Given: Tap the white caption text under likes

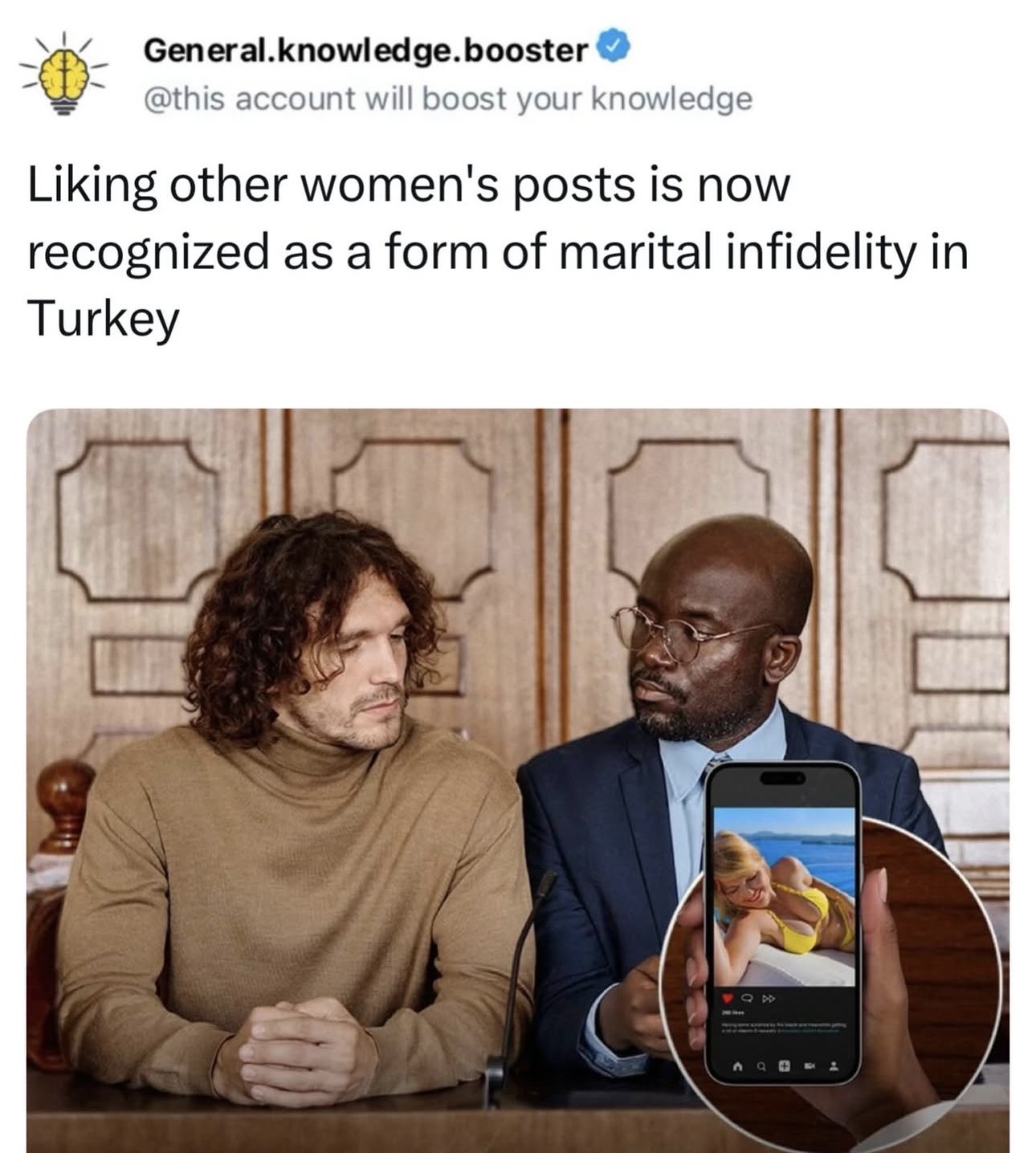Looking at the screenshot, I should [783, 1028].
